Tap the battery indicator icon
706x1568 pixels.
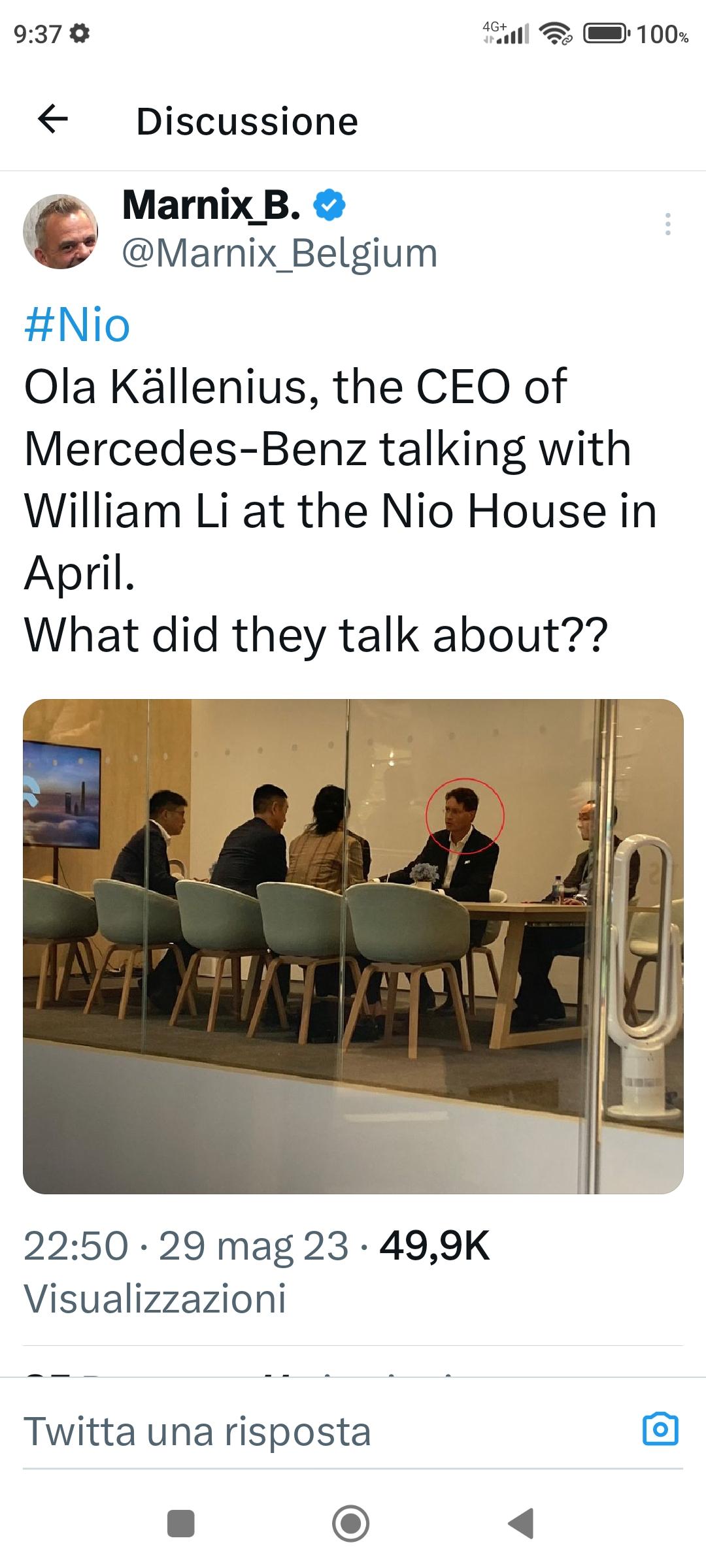(607, 33)
